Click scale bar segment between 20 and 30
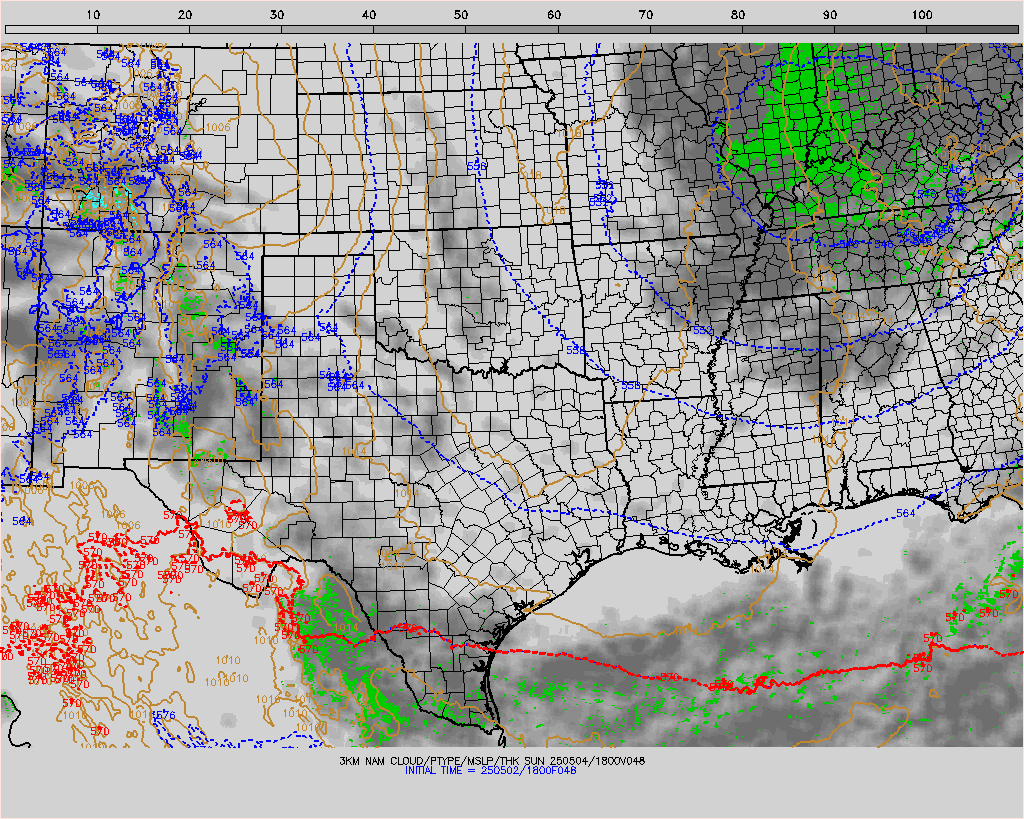The width and height of the screenshot is (1024, 819). click(235, 29)
